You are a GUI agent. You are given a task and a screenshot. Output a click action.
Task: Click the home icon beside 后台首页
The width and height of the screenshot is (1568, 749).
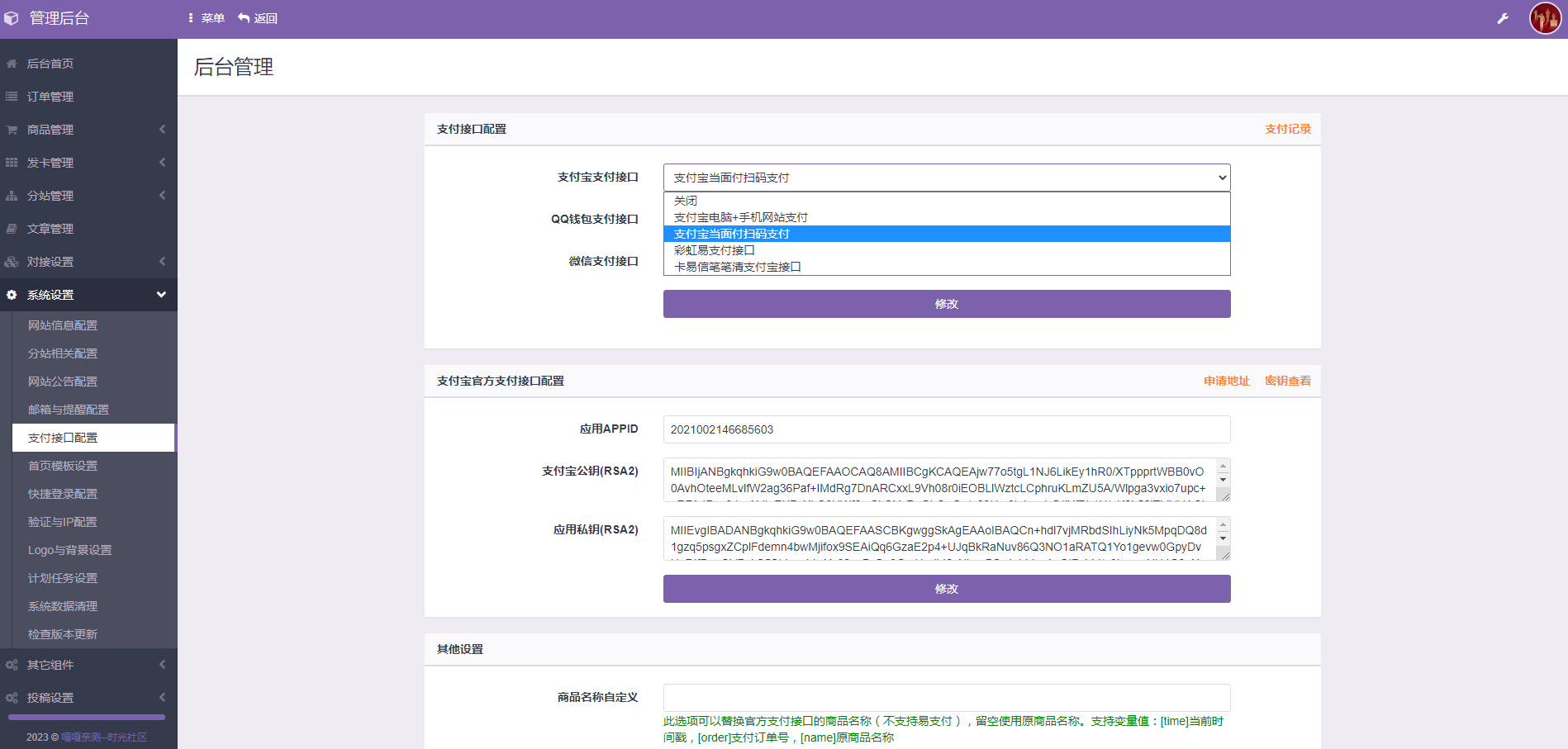pyautogui.click(x=12, y=64)
